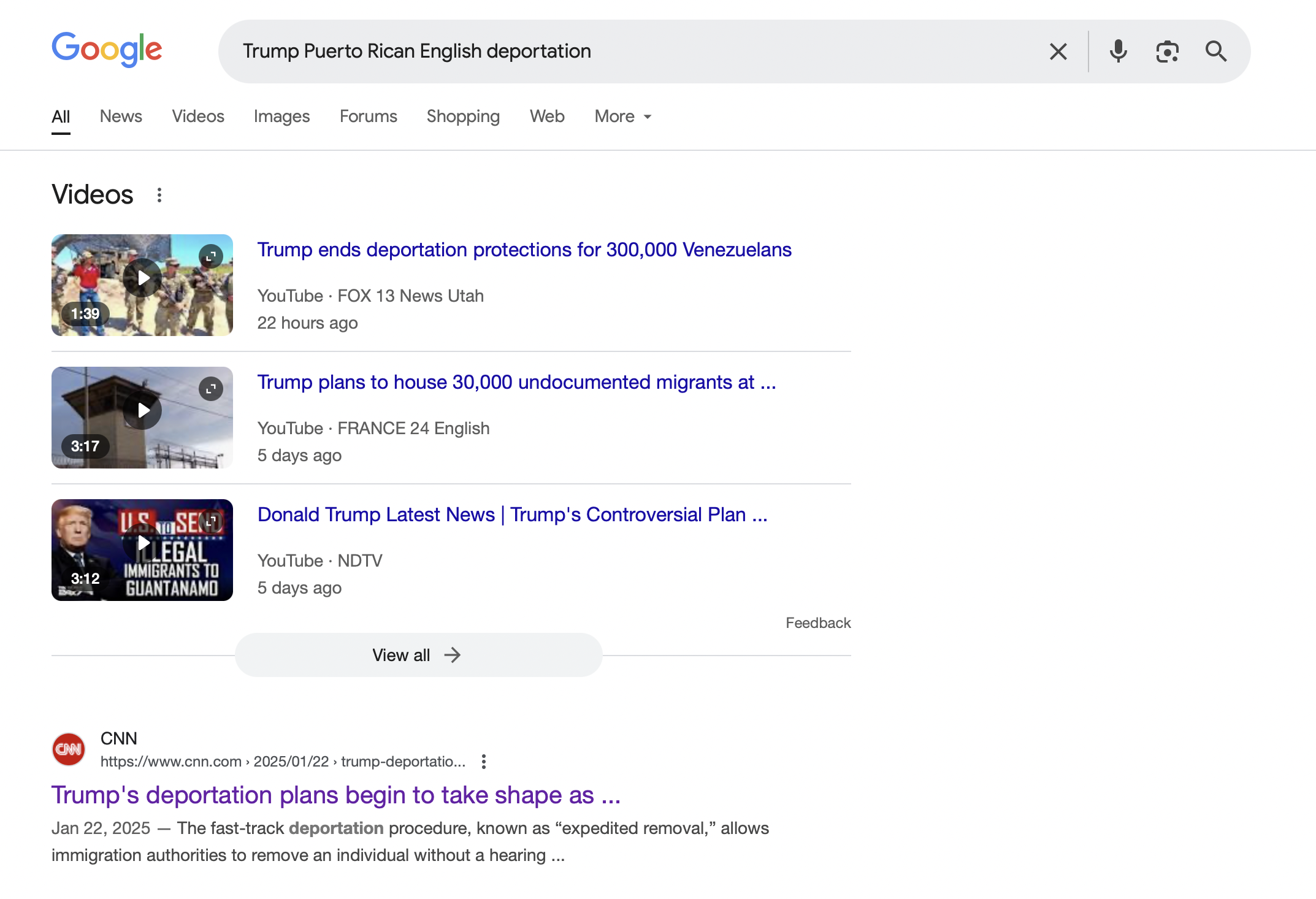1316x899 pixels.
Task: Expand preview icon on Guantanamo tower video thumbnail
Action: coord(210,389)
